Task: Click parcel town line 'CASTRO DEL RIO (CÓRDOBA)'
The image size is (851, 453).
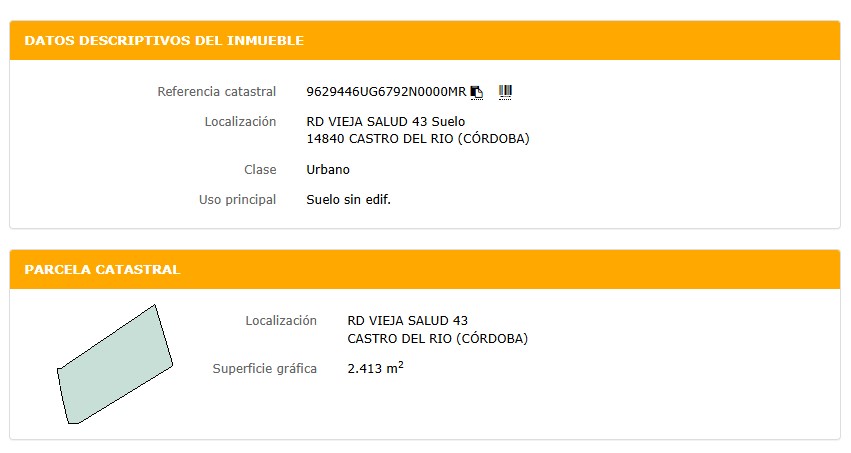Action: tap(437, 338)
